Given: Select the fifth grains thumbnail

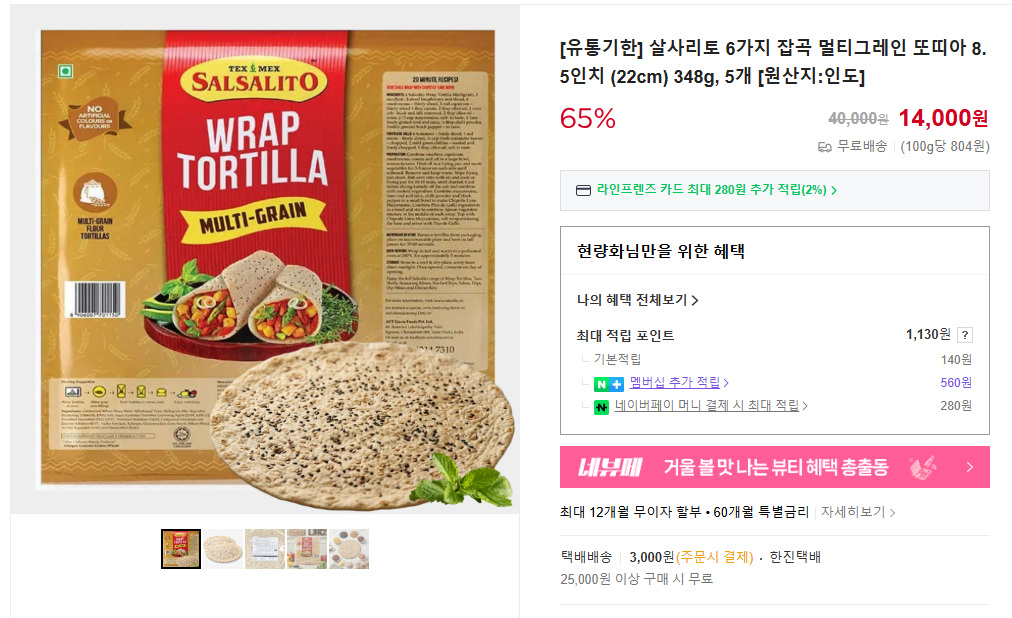Looking at the screenshot, I should [x=349, y=549].
